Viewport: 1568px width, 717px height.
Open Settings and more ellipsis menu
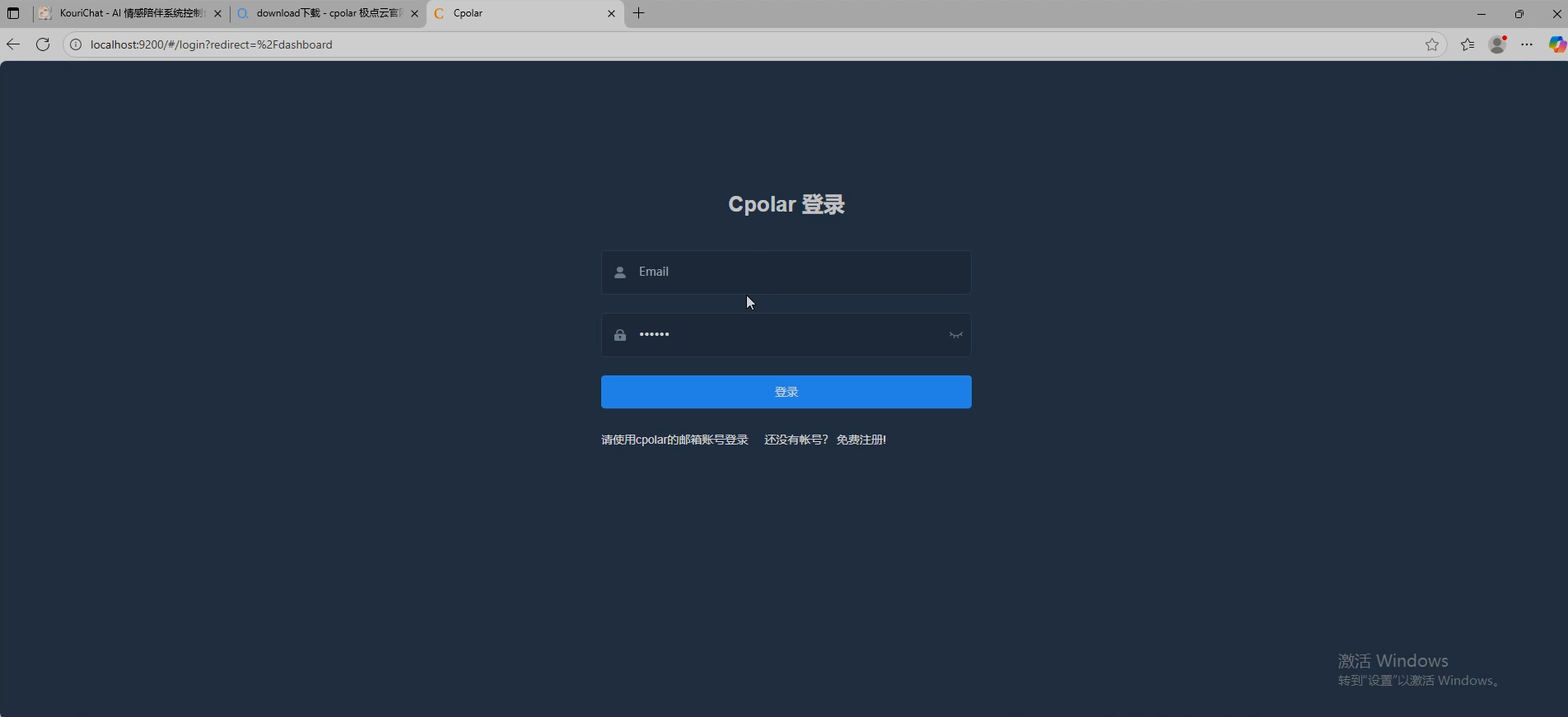[x=1527, y=44]
